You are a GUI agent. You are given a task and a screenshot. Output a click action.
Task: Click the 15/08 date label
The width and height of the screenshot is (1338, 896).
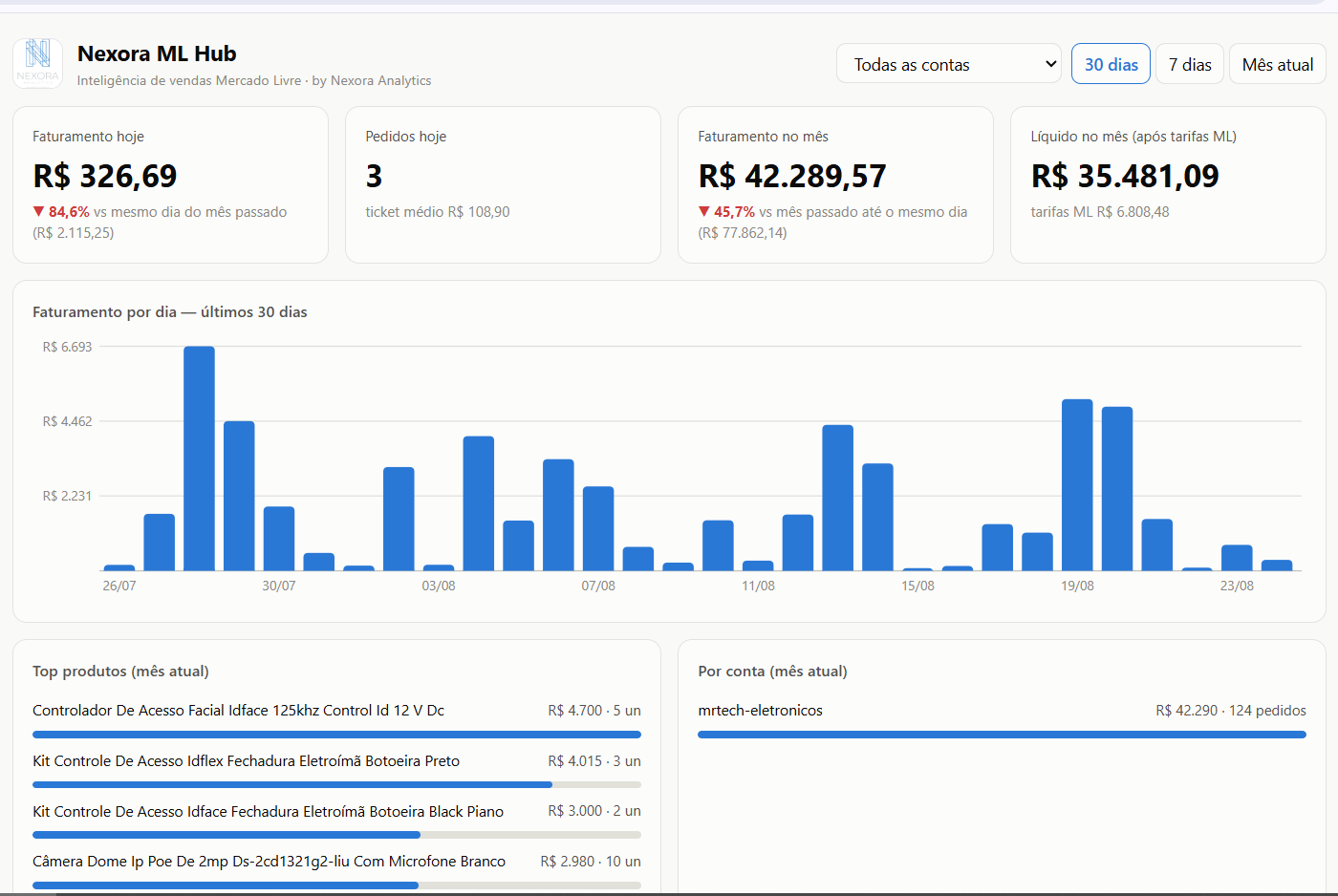917,586
